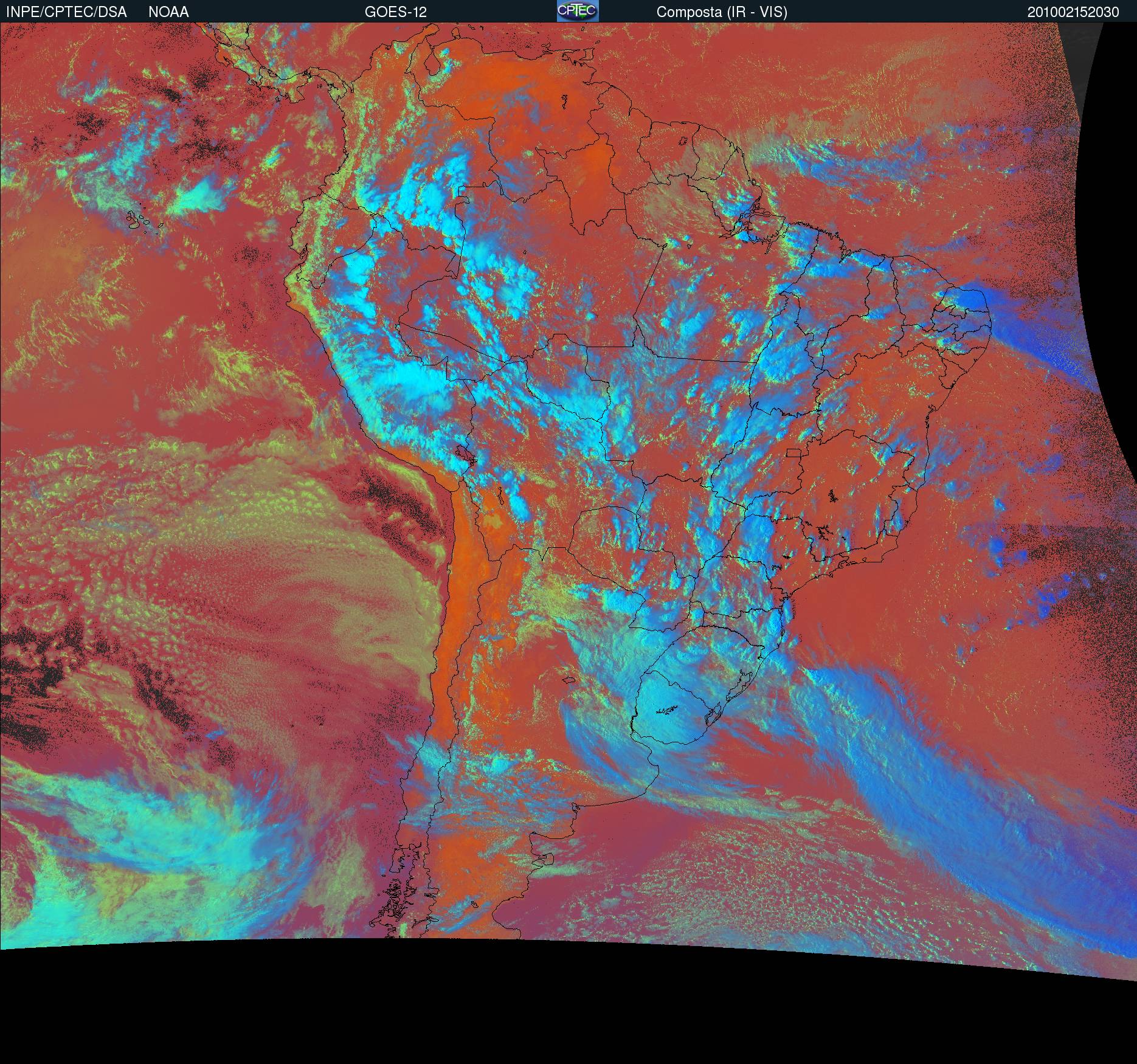Select the 201002152030 timestamp text
Image resolution: width=1137 pixels, height=1064 pixels.
(x=1073, y=12)
